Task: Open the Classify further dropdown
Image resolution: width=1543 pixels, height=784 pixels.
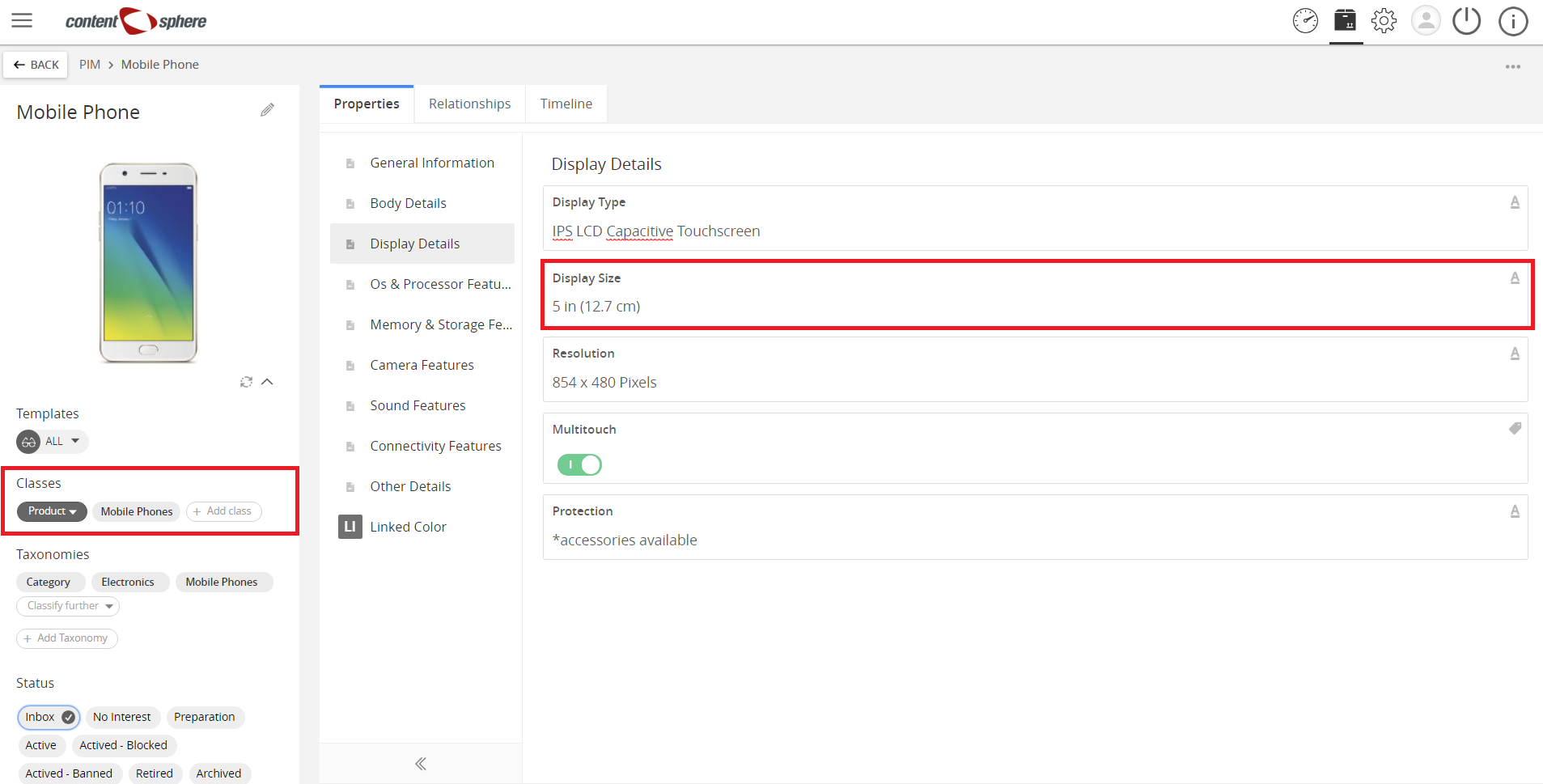Action: [68, 606]
